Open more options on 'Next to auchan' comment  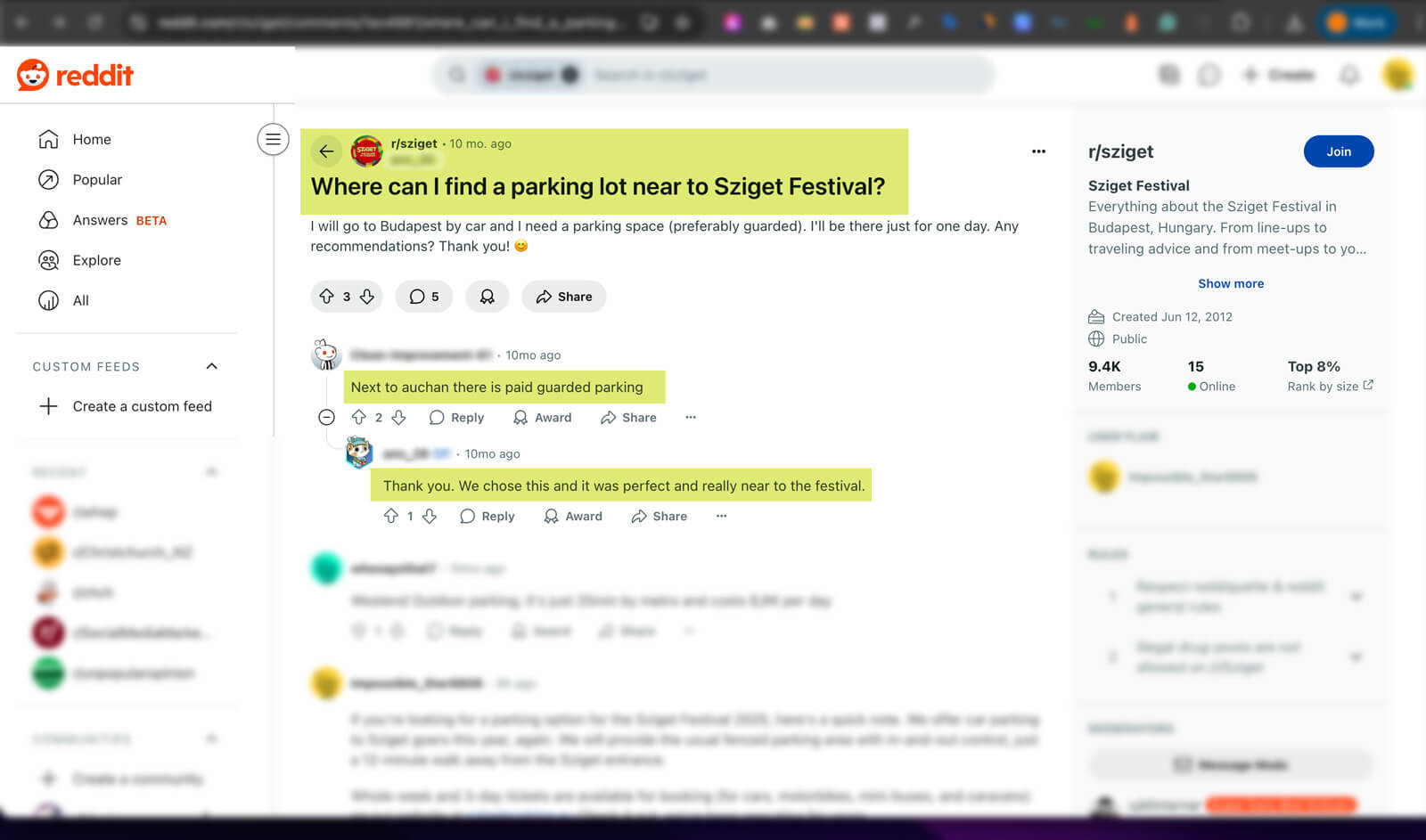pos(690,417)
